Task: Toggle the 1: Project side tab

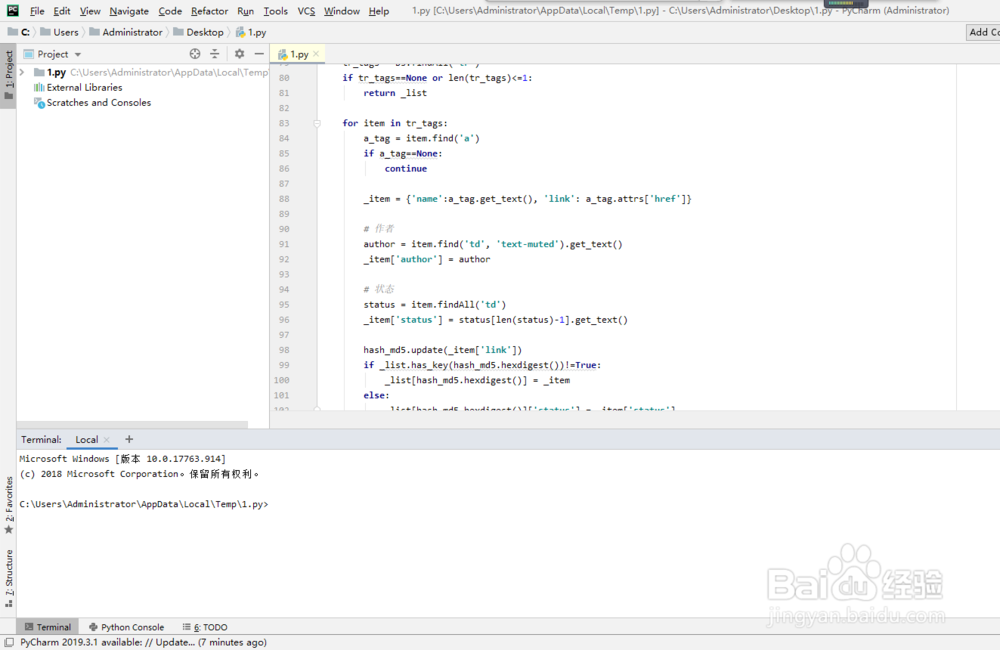Action: [8, 75]
